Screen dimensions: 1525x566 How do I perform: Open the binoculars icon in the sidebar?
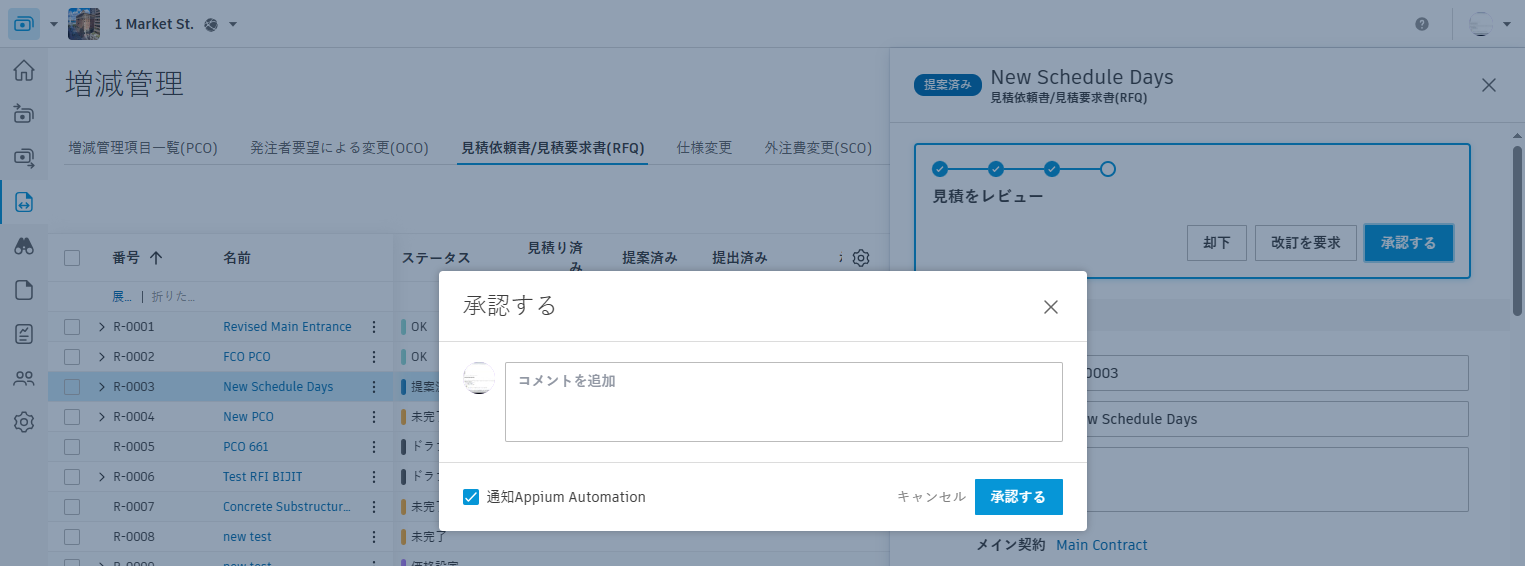24,246
